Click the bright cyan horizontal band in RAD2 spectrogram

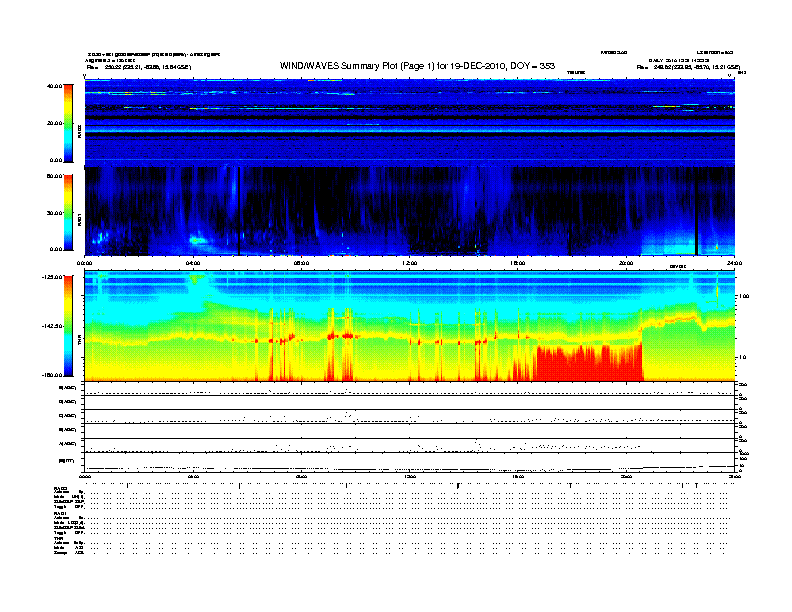click(x=409, y=132)
